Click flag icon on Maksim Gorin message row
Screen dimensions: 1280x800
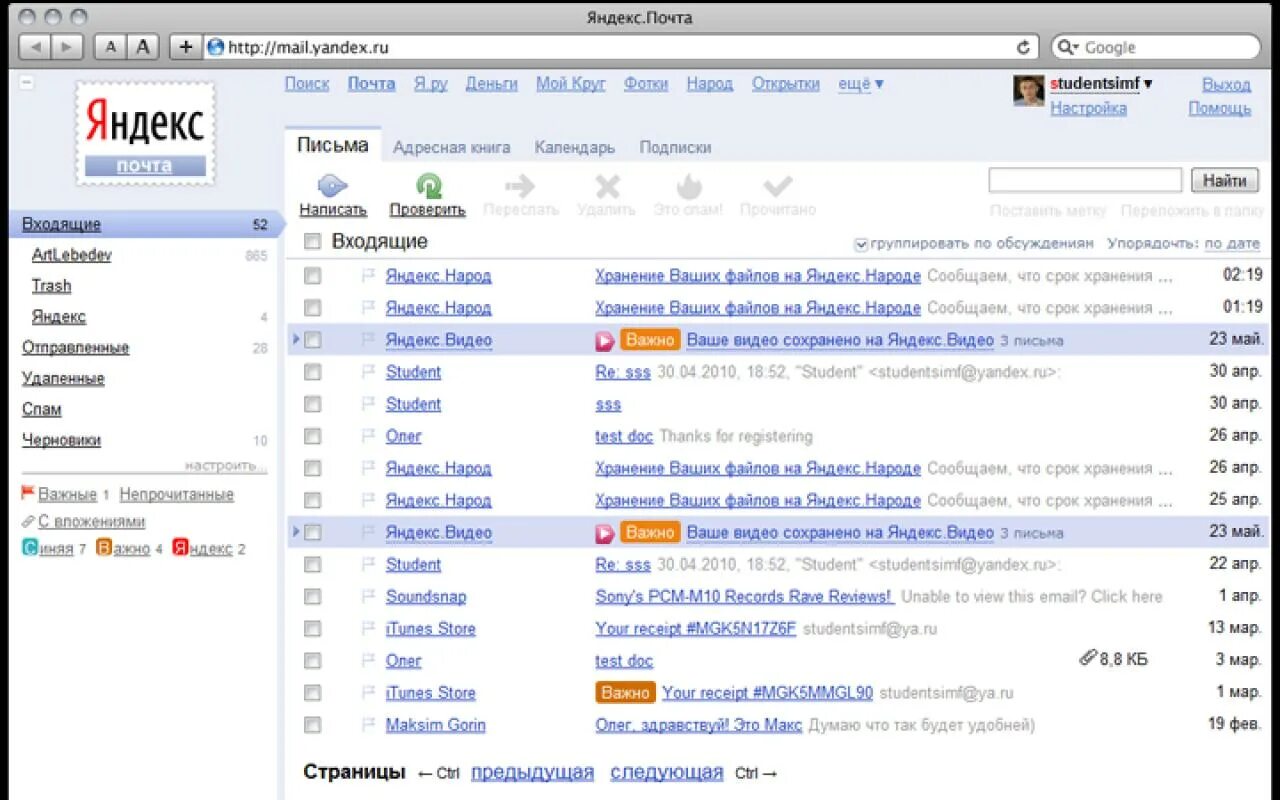(367, 724)
